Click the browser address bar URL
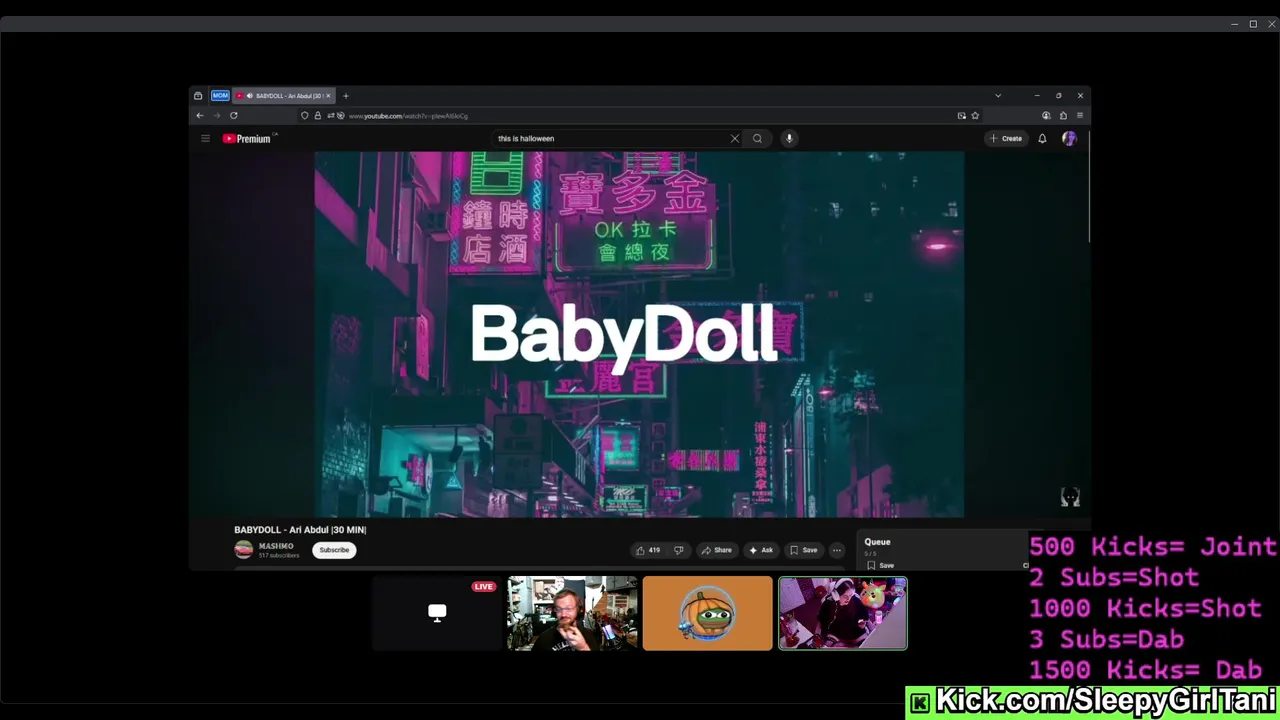 [408, 116]
